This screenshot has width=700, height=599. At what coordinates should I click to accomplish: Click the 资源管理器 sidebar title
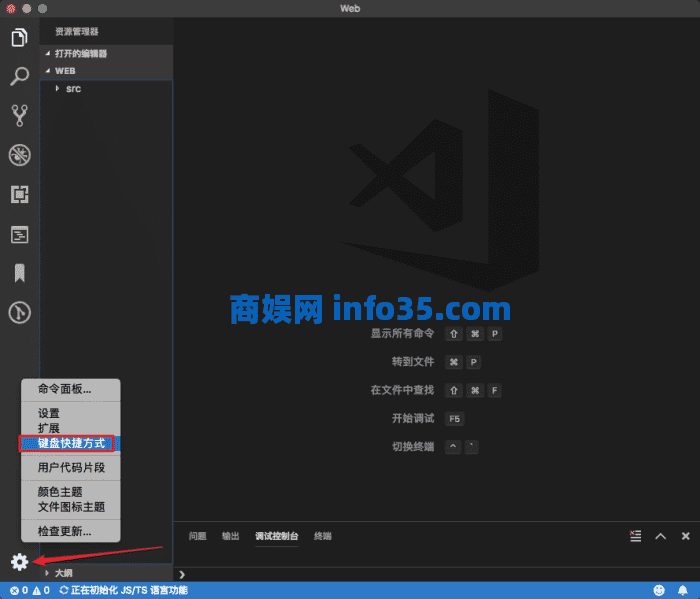click(76, 32)
